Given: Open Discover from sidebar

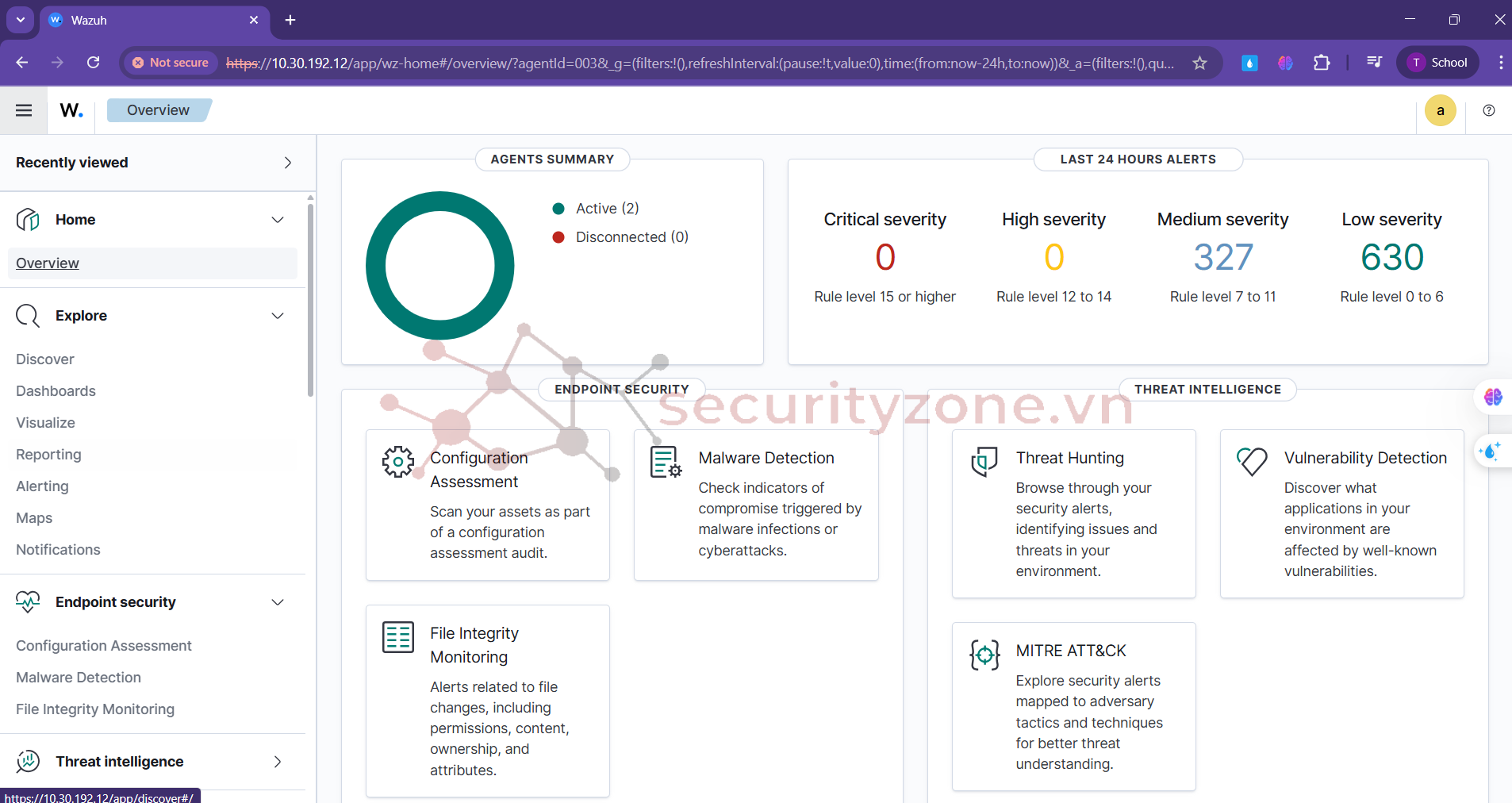Looking at the screenshot, I should (x=45, y=359).
